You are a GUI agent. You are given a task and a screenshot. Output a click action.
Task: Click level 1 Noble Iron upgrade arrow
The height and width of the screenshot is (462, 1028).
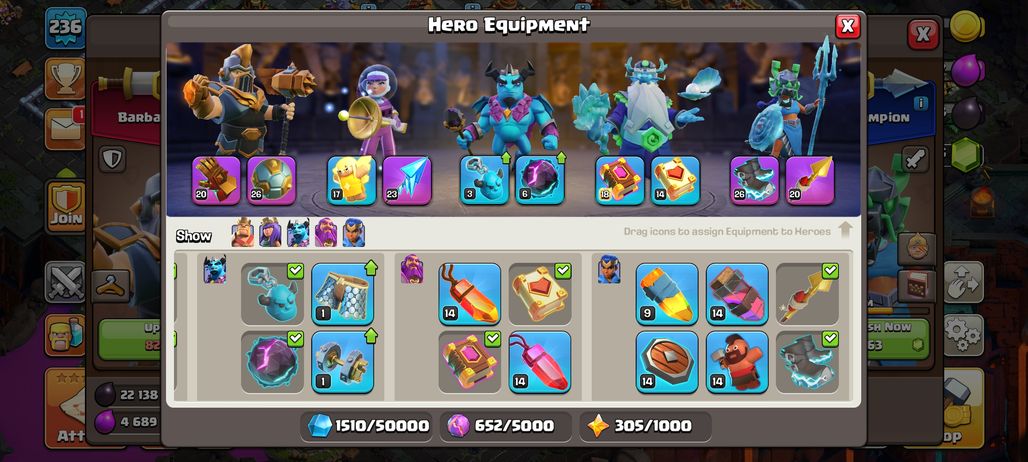(x=370, y=336)
